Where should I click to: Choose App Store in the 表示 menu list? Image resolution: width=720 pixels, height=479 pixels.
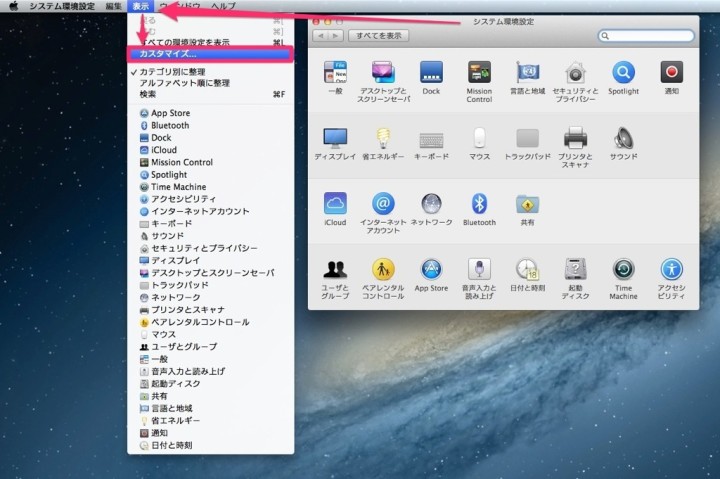tap(210, 113)
